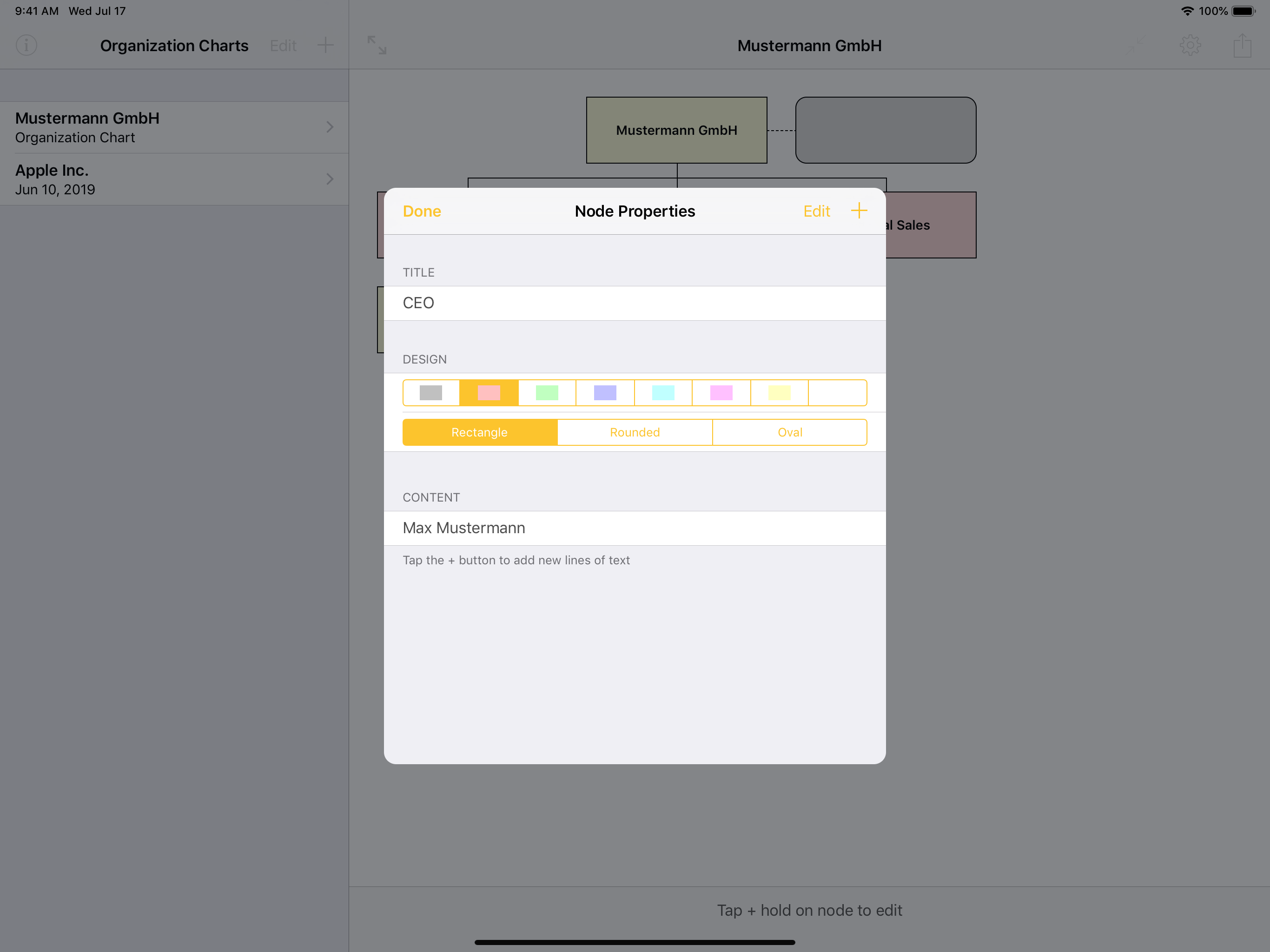Screen dimensions: 1270x952
Task: Tap the 'Tap + hold on node to edit' hint
Action: (809, 911)
